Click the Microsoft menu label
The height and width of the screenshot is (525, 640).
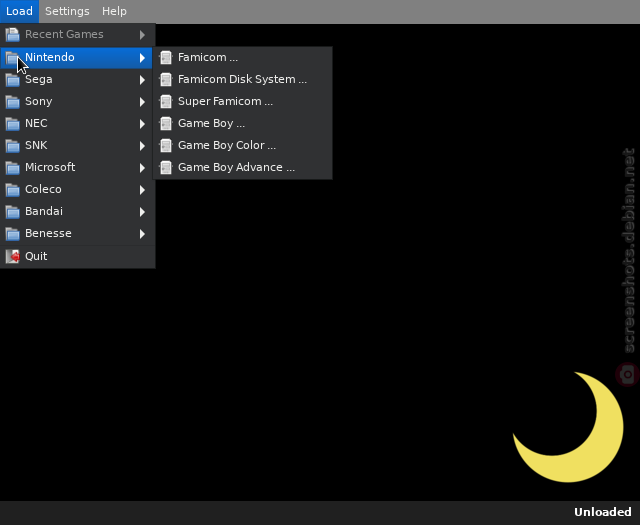[x=50, y=167]
